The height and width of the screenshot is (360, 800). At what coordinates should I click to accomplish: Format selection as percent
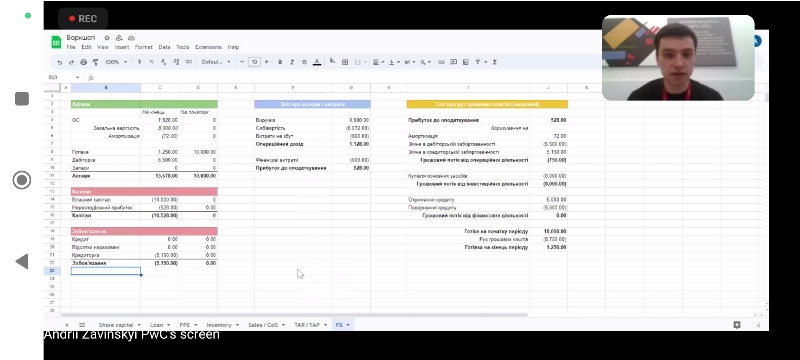click(x=152, y=62)
